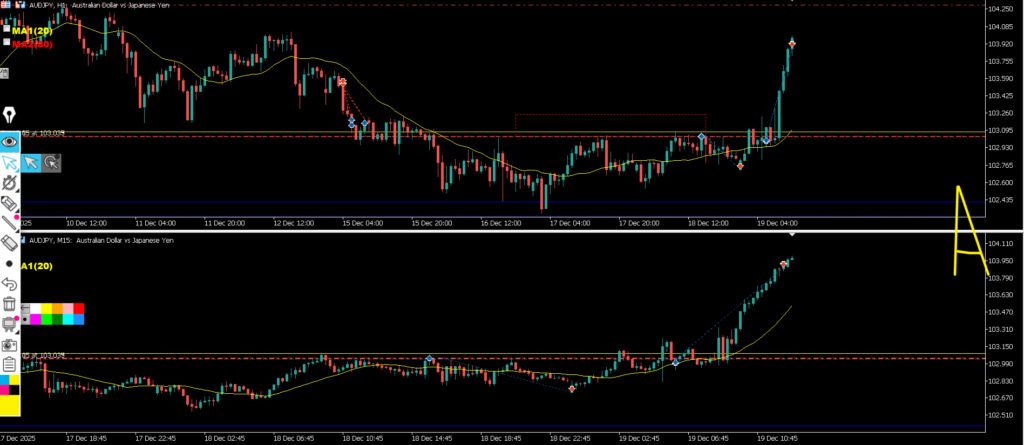This screenshot has height=445, width=1024.
Task: Select the arrow cursor tool in sidebar
Action: pyautogui.click(x=10, y=162)
